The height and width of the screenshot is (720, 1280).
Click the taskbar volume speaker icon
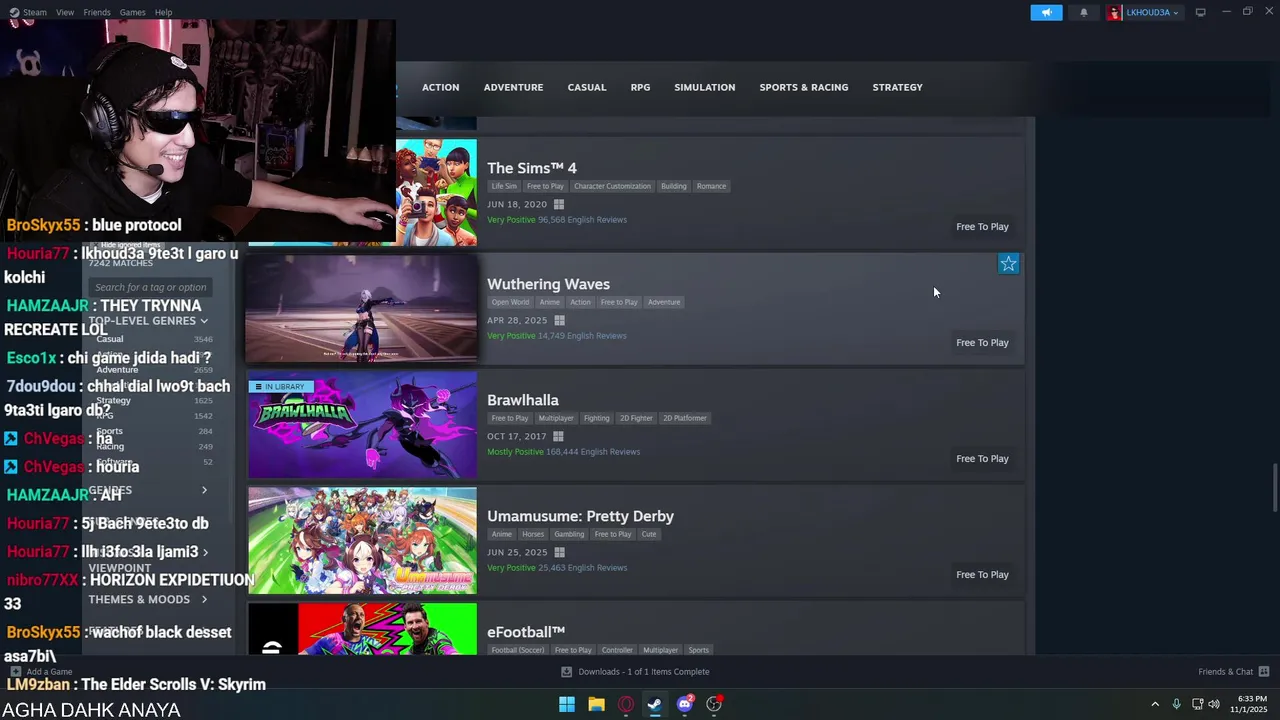click(x=1214, y=704)
